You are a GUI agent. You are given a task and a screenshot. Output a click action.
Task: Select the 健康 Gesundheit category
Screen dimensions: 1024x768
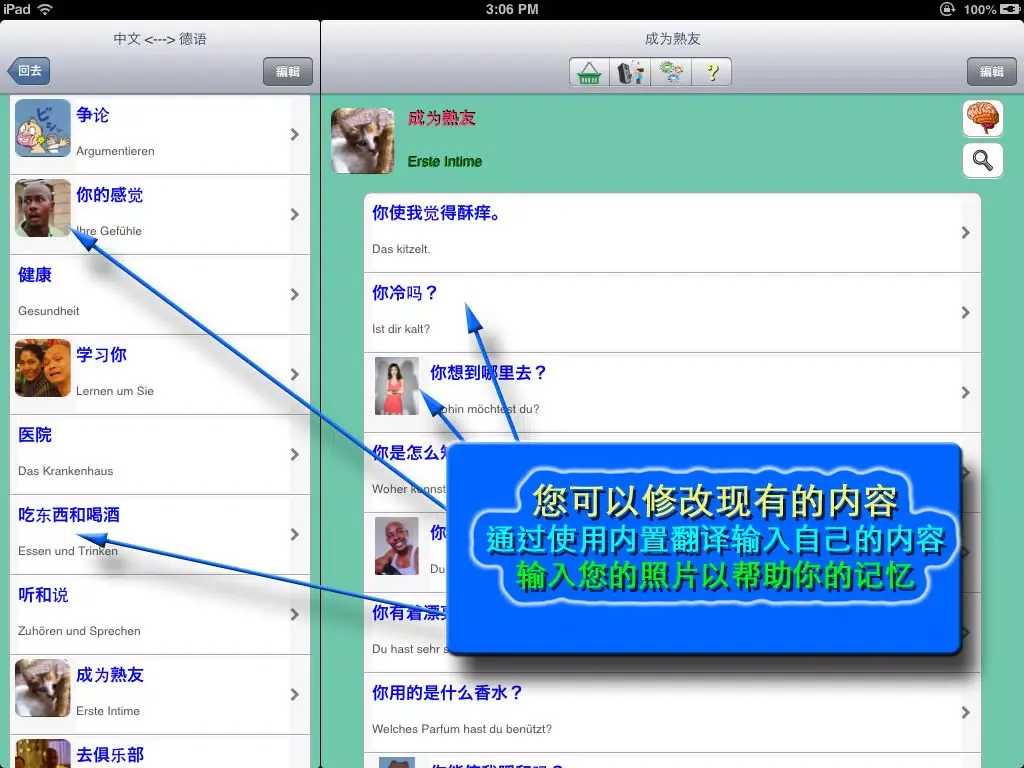(160, 295)
